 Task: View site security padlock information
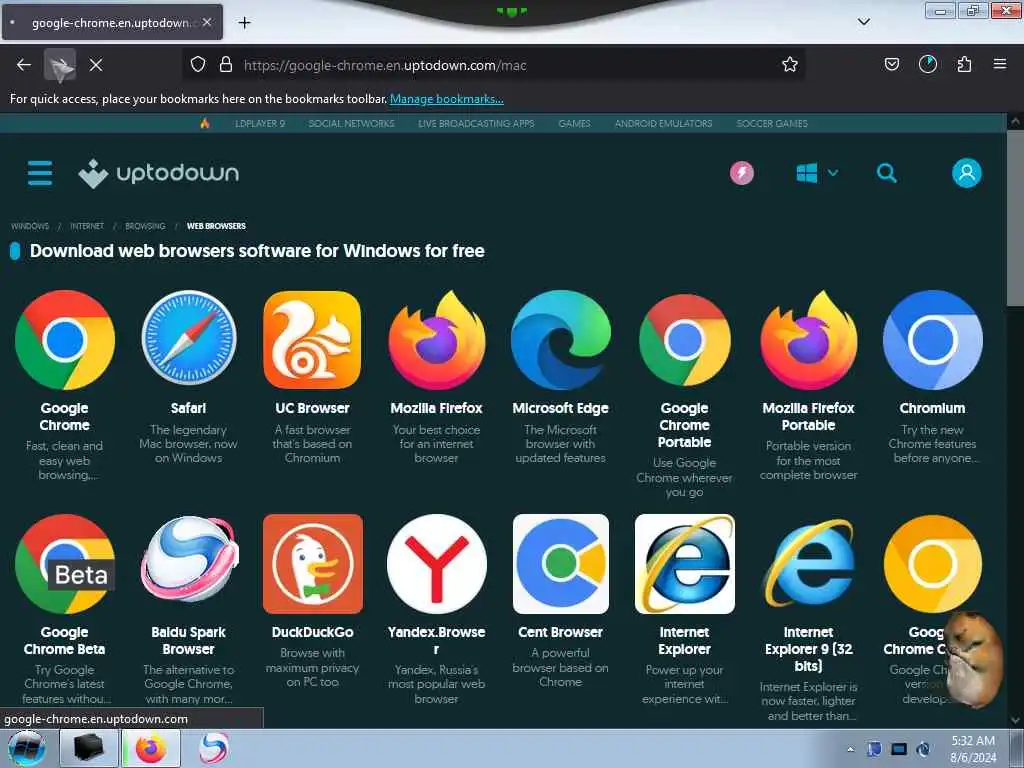[226, 64]
